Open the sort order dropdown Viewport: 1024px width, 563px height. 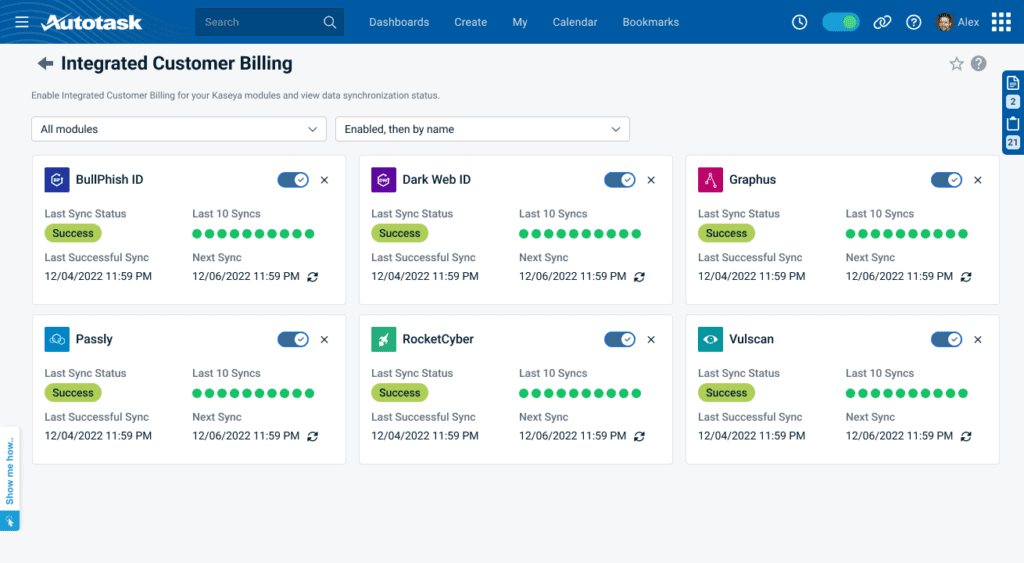[482, 129]
